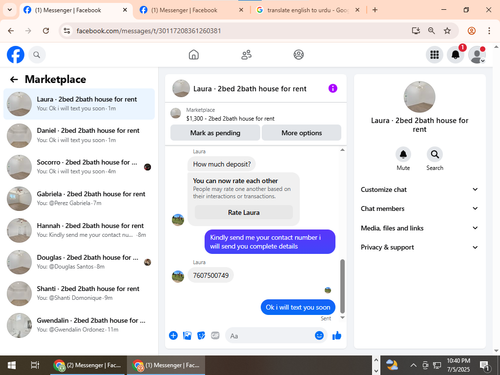Open the Facebook logo home link
This screenshot has width=500, height=375.
[15, 54]
